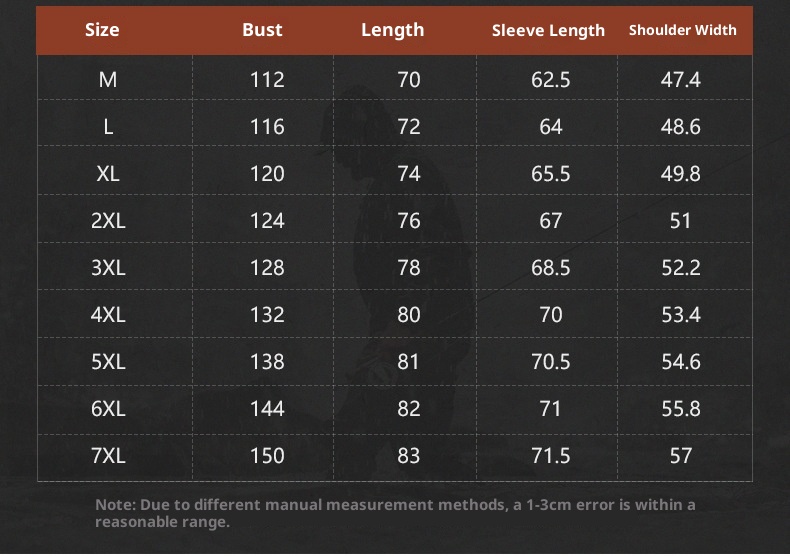Image resolution: width=790 pixels, height=556 pixels.
Task: Click the Shoulder Width column header
Action: tap(682, 30)
